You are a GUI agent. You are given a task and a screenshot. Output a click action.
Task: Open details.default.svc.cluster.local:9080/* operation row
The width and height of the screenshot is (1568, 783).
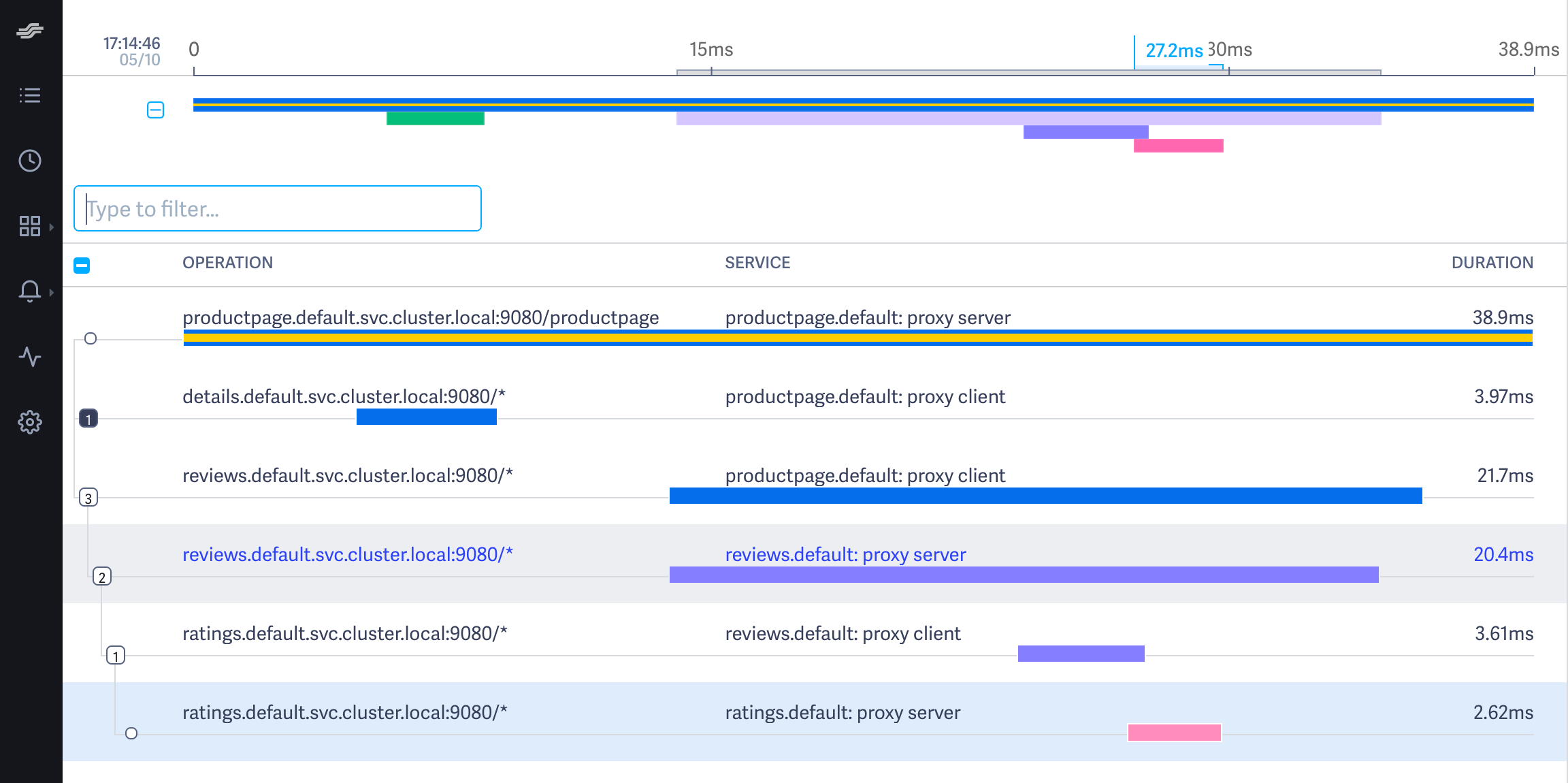344,396
